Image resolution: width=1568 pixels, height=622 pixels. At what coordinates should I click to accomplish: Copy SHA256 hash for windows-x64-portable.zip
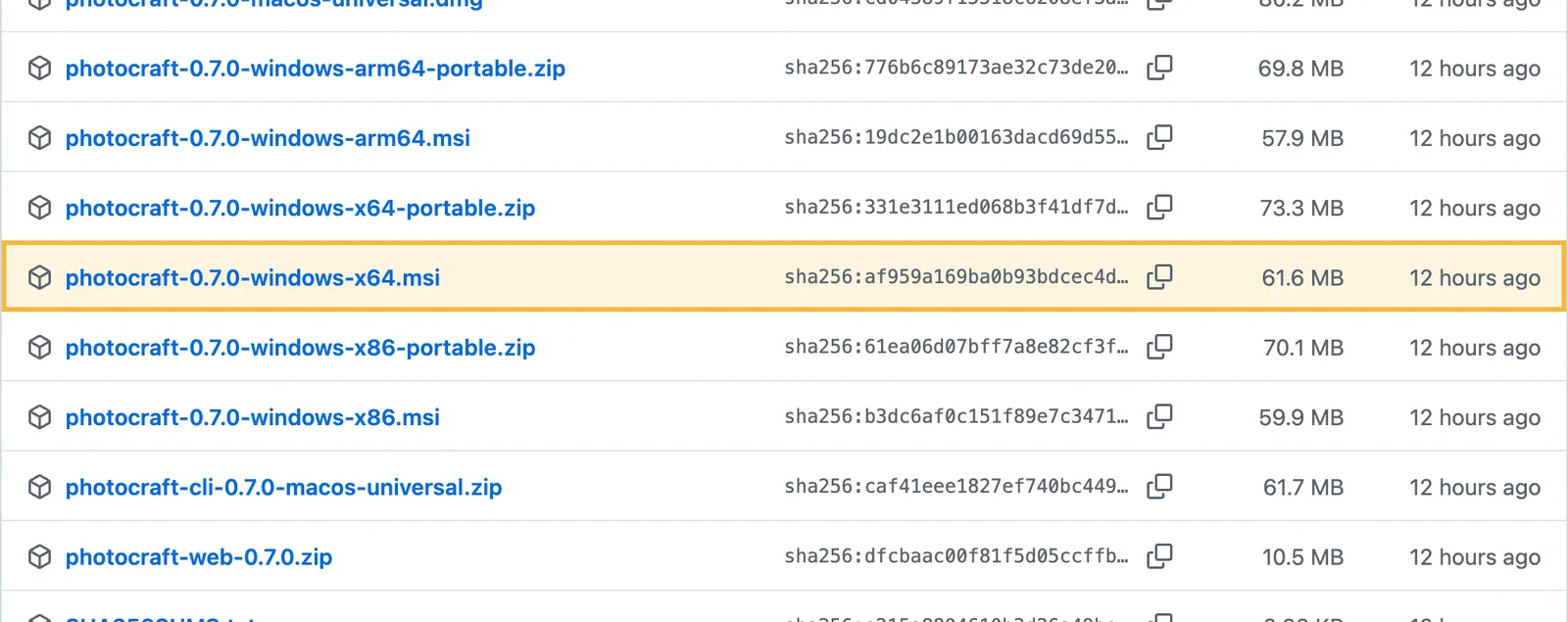point(1159,207)
